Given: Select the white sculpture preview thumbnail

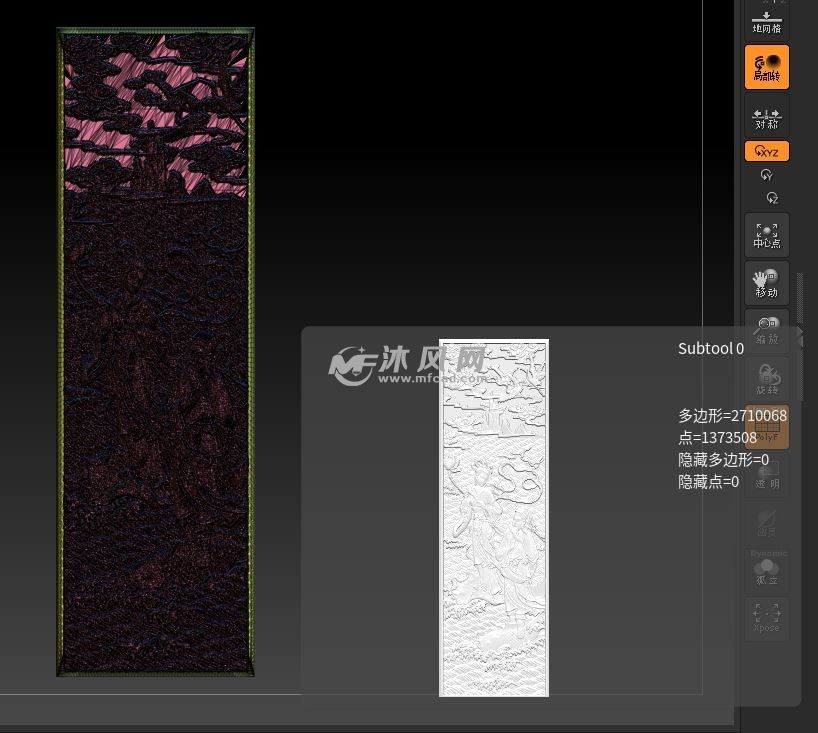Looking at the screenshot, I should tap(493, 516).
